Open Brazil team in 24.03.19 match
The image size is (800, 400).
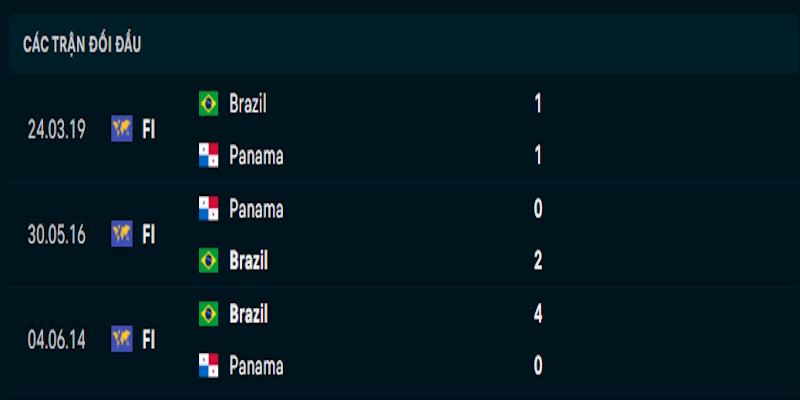coord(247,104)
